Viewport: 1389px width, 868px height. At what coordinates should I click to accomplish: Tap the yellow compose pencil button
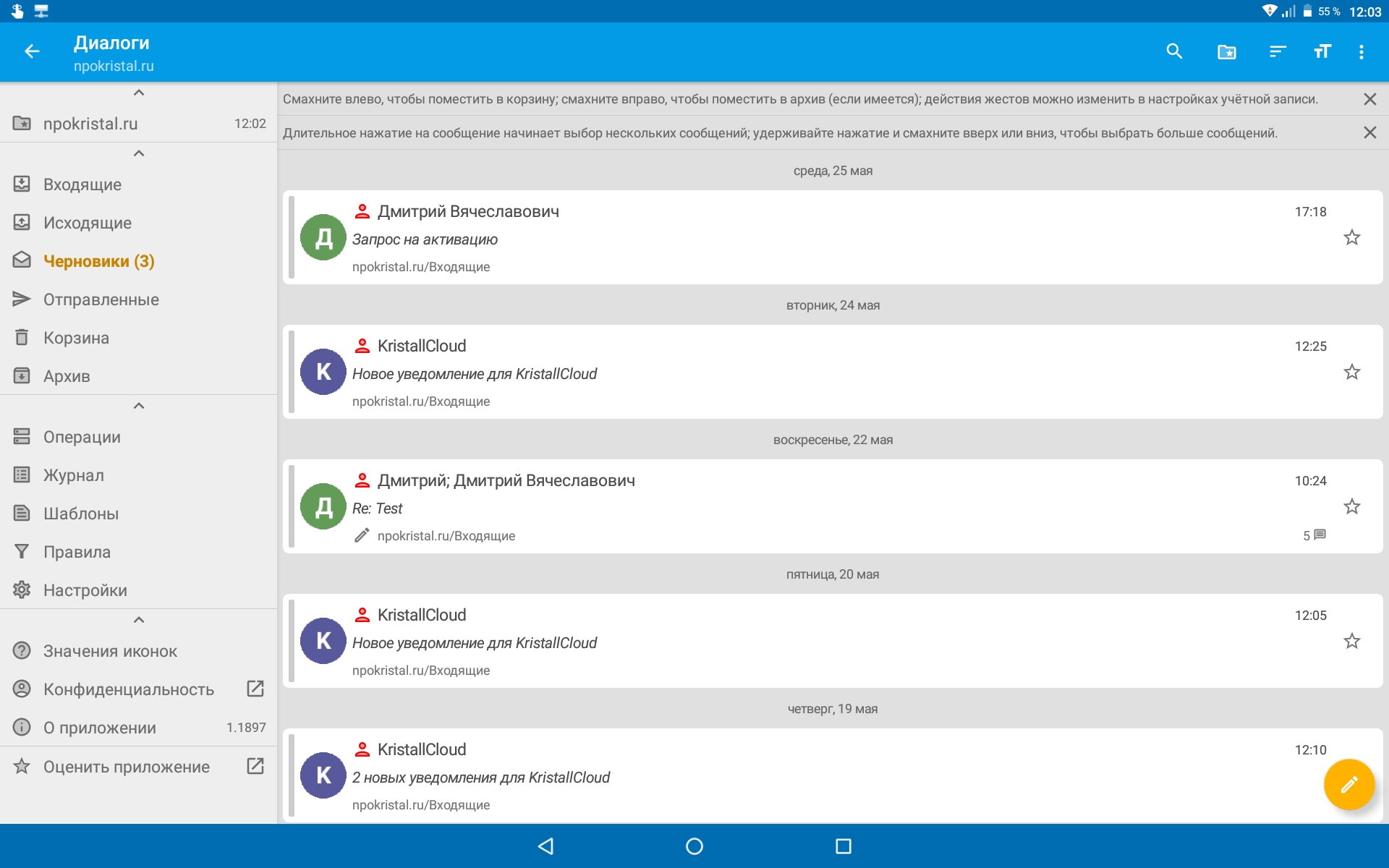(1348, 784)
